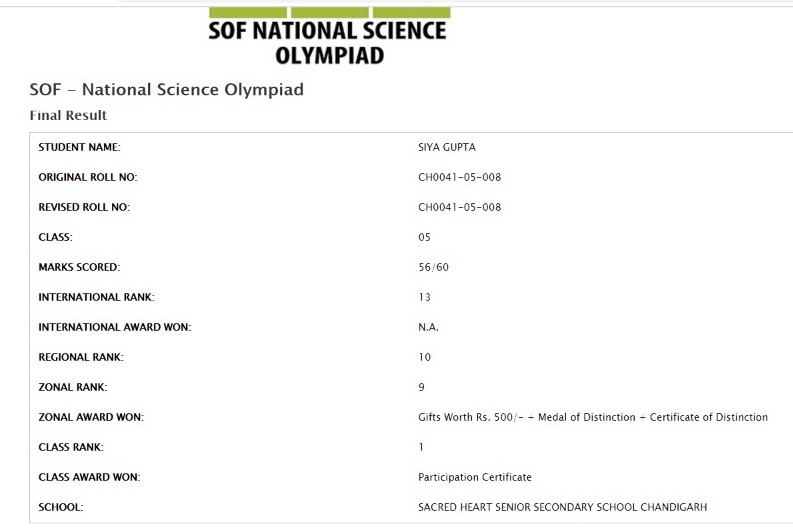Click the Participation Certificate text
Image resolution: width=793 pixels, height=532 pixels.
tap(474, 477)
